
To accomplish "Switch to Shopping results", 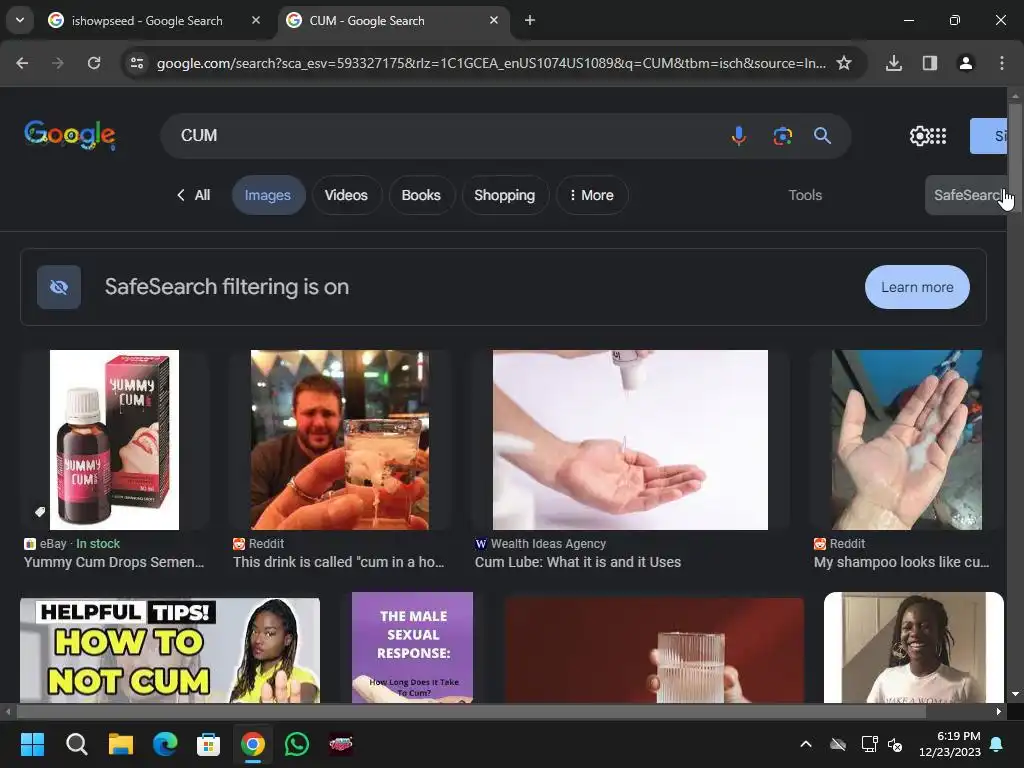I will pos(505,195).
